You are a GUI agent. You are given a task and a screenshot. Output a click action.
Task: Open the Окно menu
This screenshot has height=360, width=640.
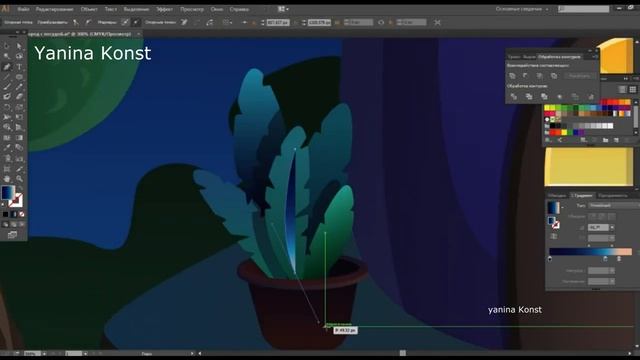point(217,9)
